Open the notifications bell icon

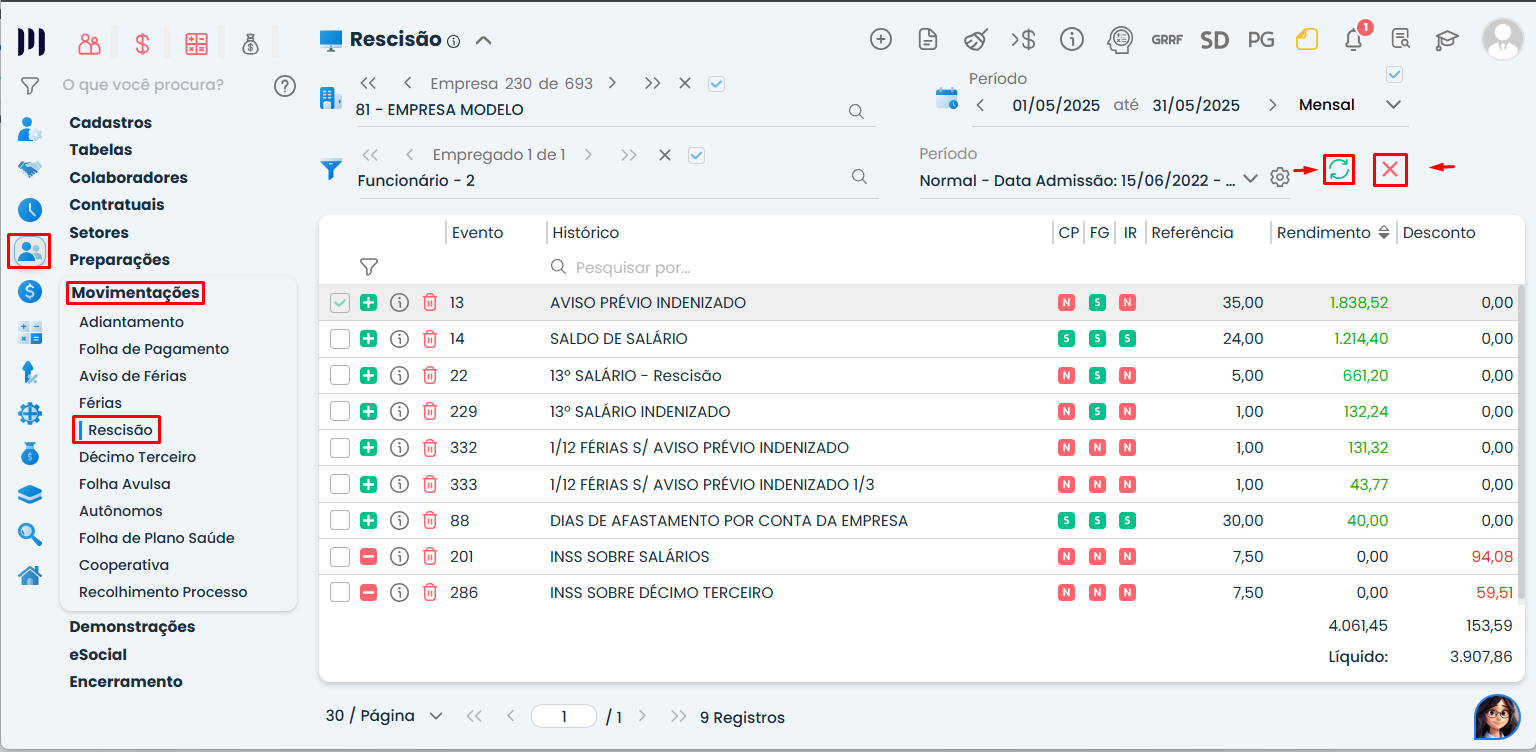click(1353, 40)
